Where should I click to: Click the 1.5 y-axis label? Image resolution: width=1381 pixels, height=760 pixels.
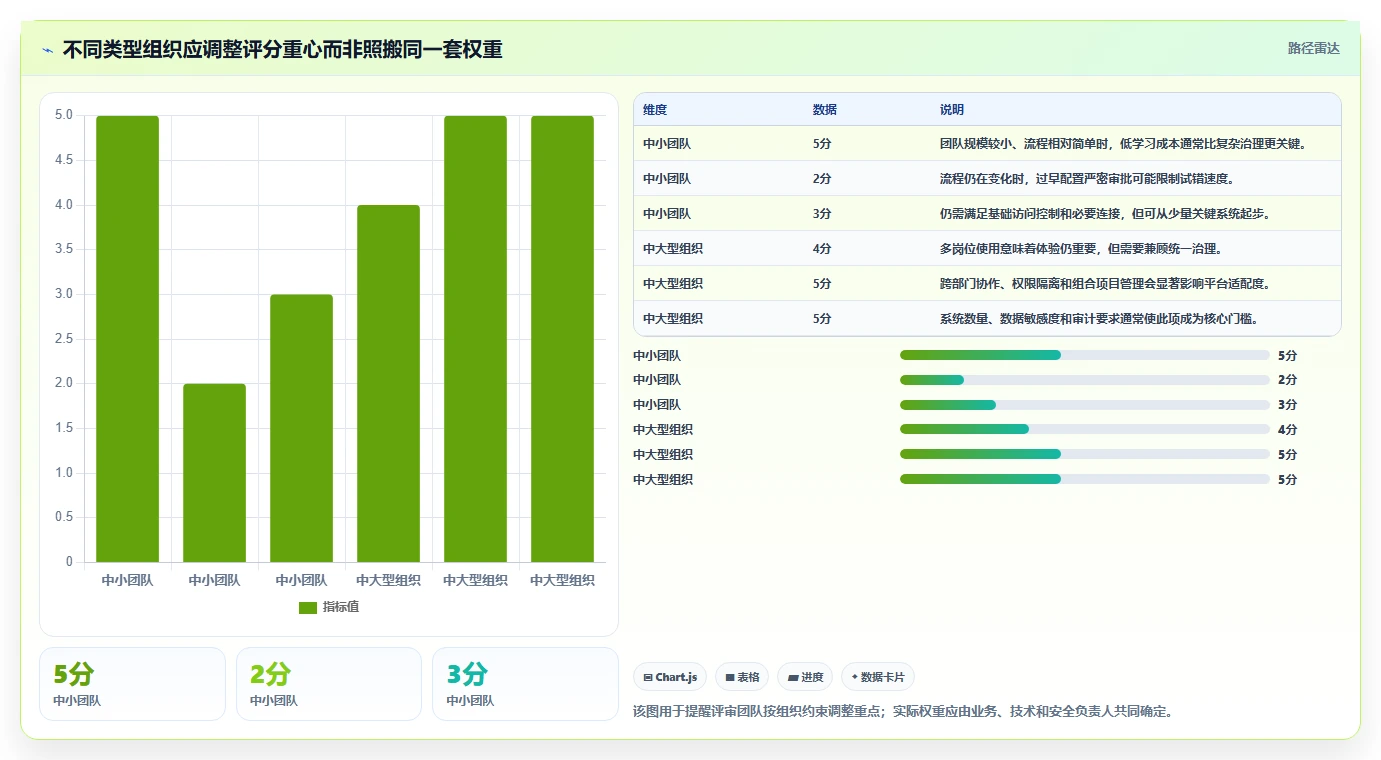[x=63, y=428]
